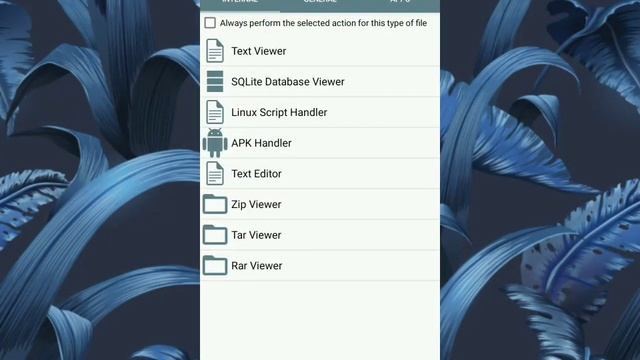Click the Text Editor document icon

click(215, 173)
